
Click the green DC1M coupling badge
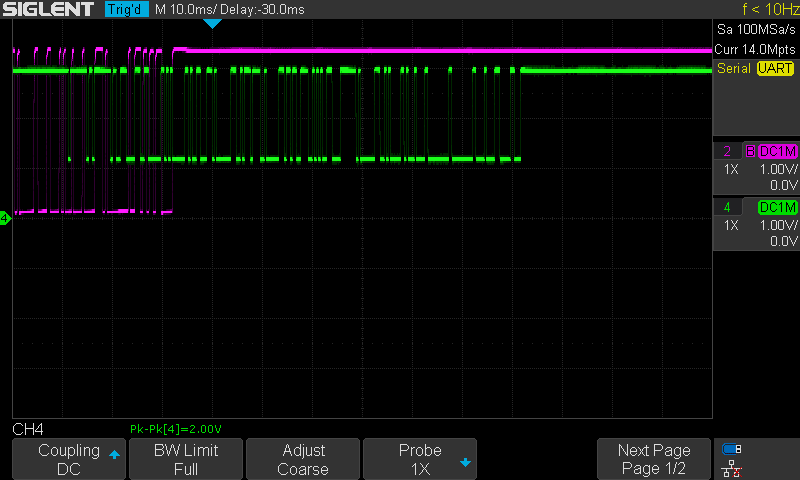coord(778,207)
